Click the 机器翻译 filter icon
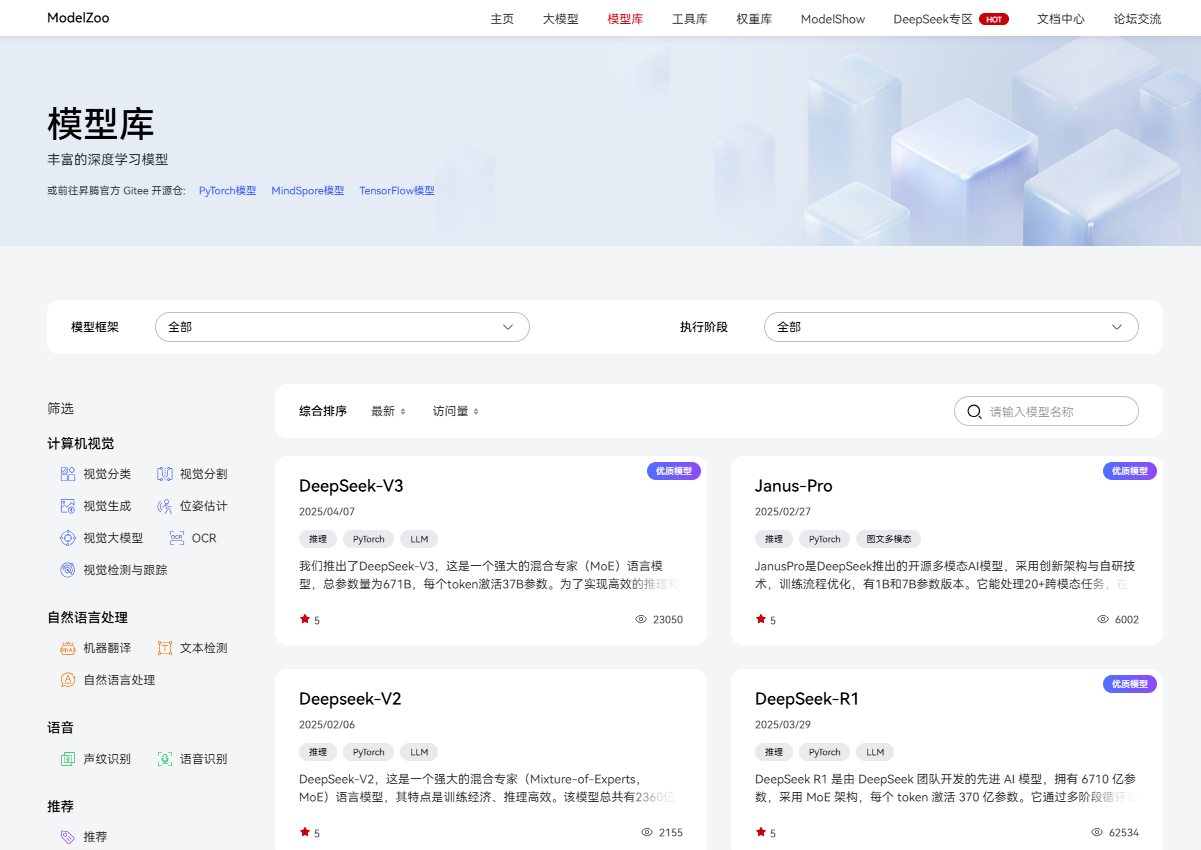This screenshot has height=850, width=1201. (68, 648)
